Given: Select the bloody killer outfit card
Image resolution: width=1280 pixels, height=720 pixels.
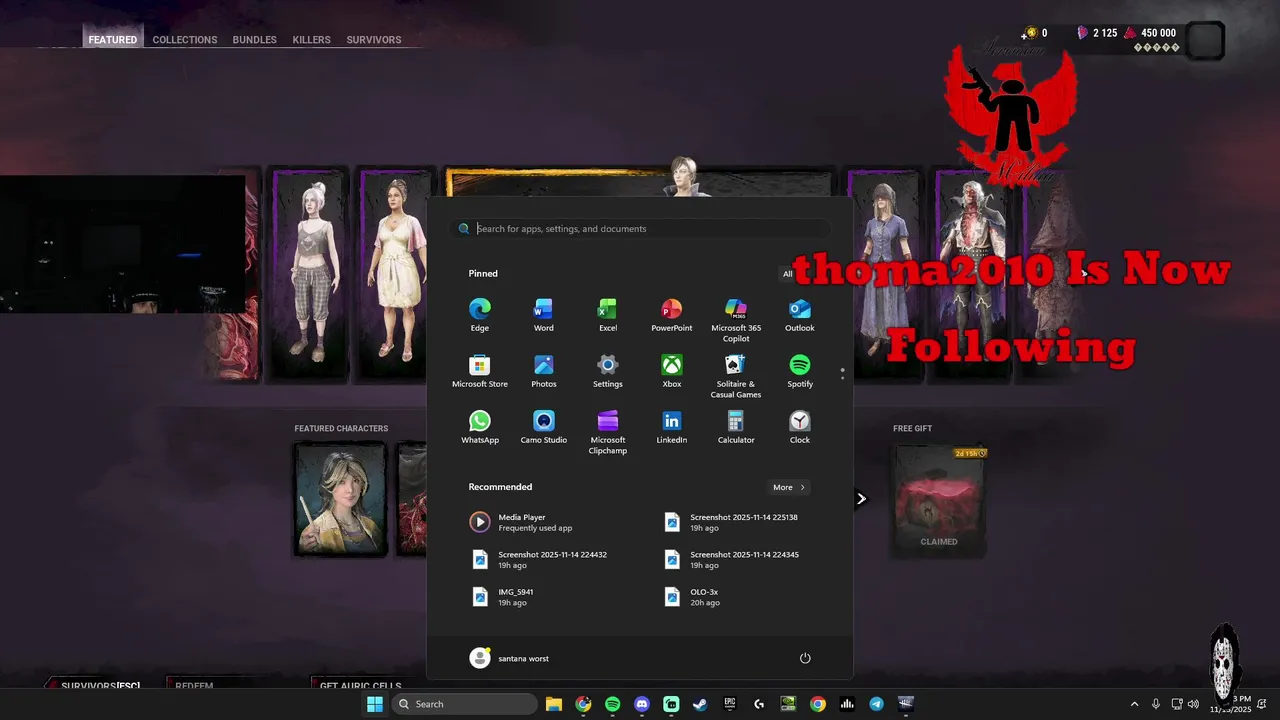Looking at the screenshot, I should coord(973,274).
